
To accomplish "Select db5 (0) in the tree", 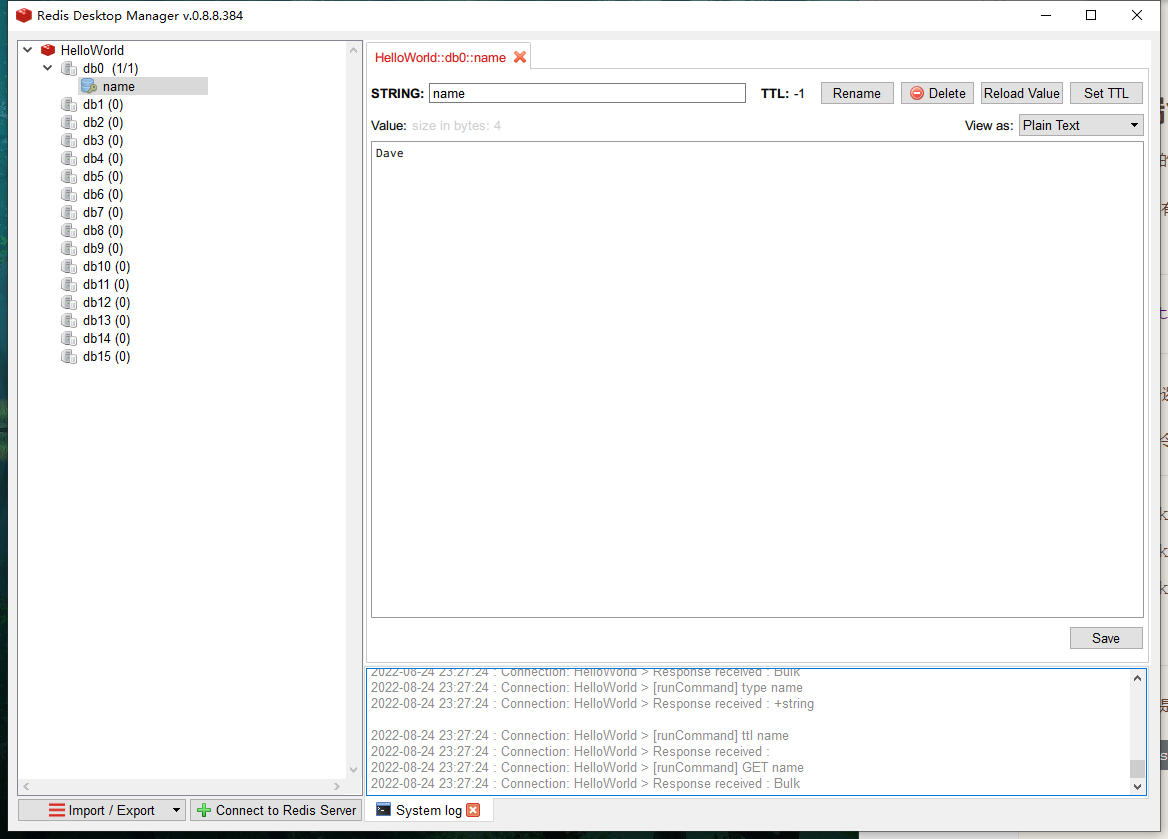I will click(103, 177).
